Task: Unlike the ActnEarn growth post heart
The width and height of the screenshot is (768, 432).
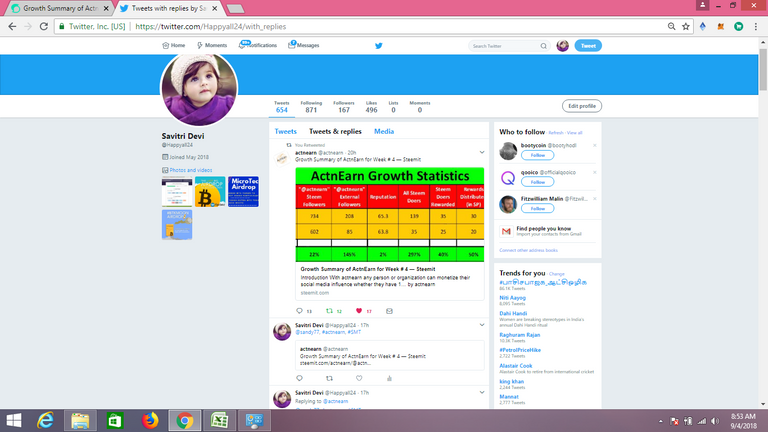Action: point(359,311)
